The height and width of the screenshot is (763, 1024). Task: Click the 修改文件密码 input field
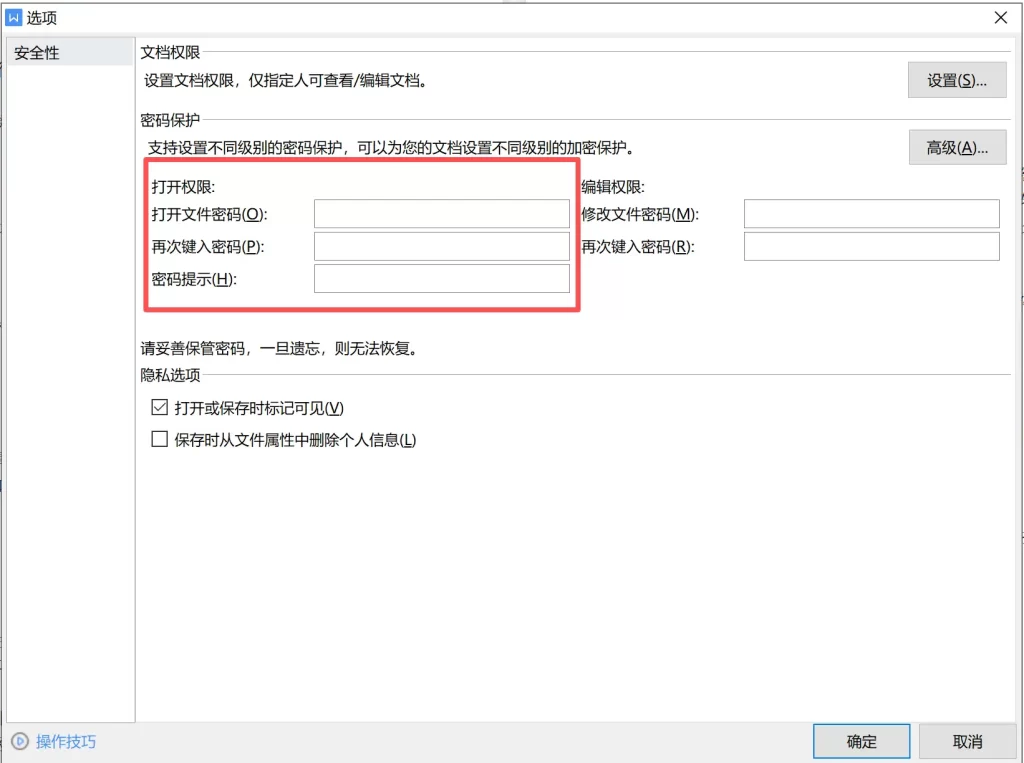coord(871,213)
